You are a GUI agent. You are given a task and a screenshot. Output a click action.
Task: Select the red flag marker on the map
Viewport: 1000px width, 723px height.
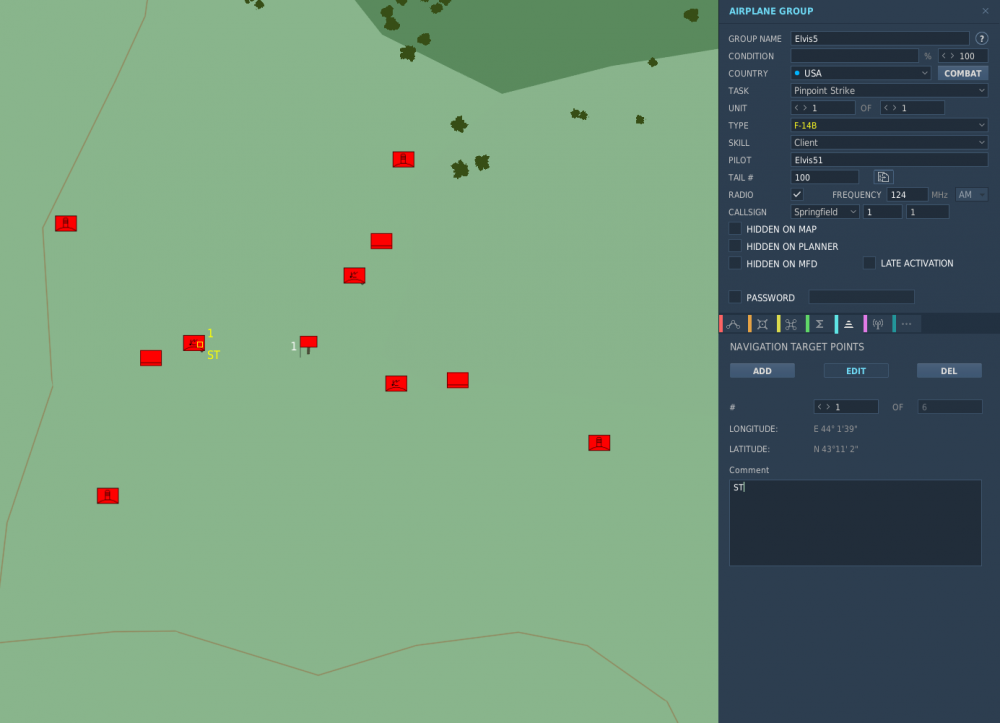click(x=308, y=343)
